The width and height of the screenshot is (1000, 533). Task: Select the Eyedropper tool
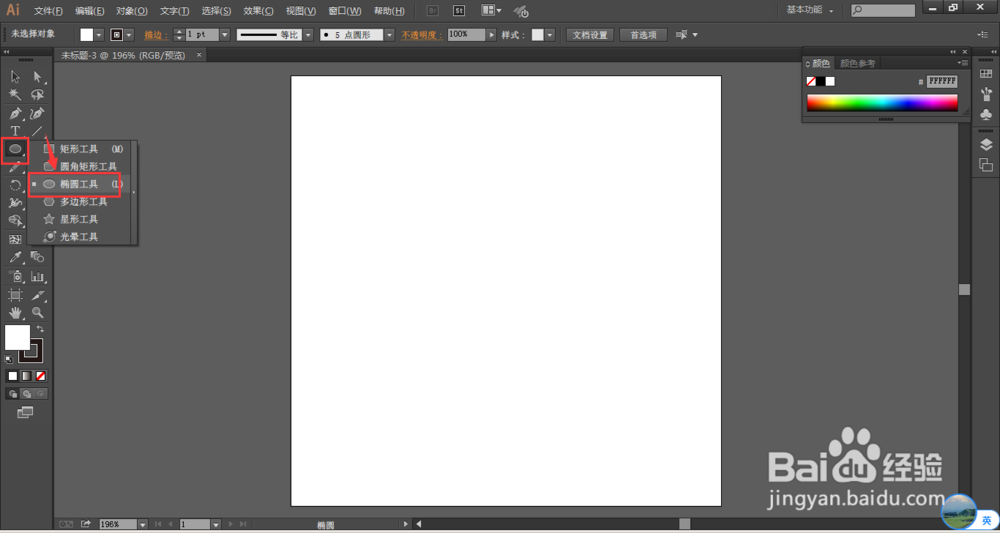point(15,257)
